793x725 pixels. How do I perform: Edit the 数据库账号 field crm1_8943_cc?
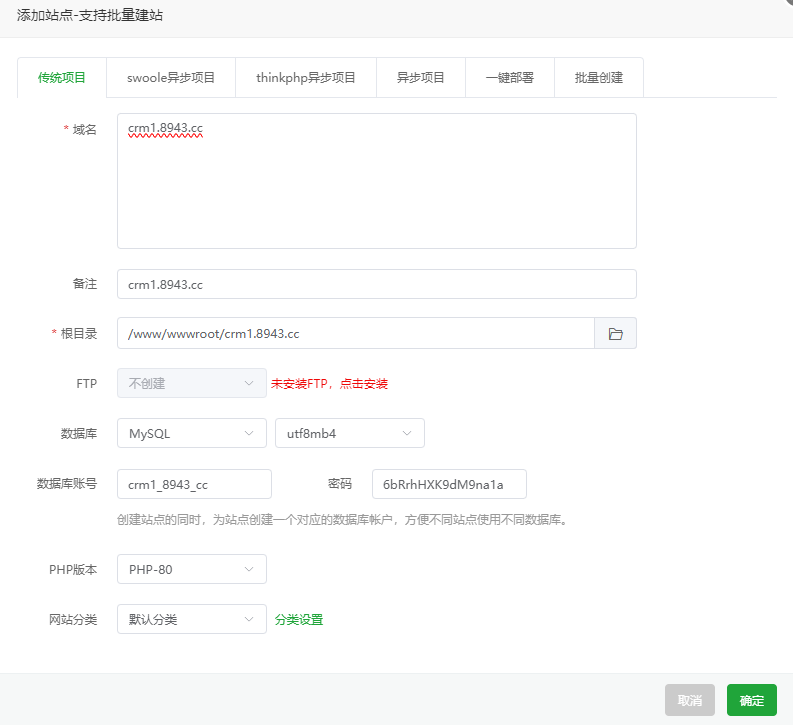click(194, 484)
